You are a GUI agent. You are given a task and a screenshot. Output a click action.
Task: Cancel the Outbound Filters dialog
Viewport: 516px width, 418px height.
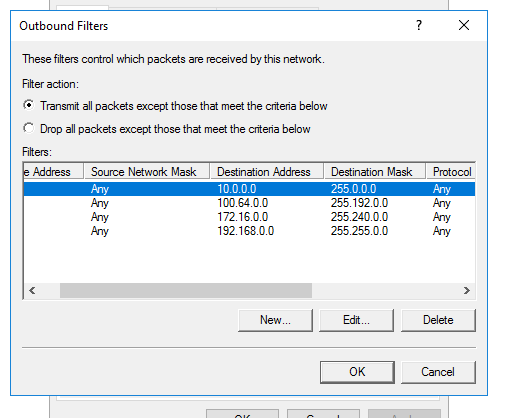pyautogui.click(x=438, y=372)
